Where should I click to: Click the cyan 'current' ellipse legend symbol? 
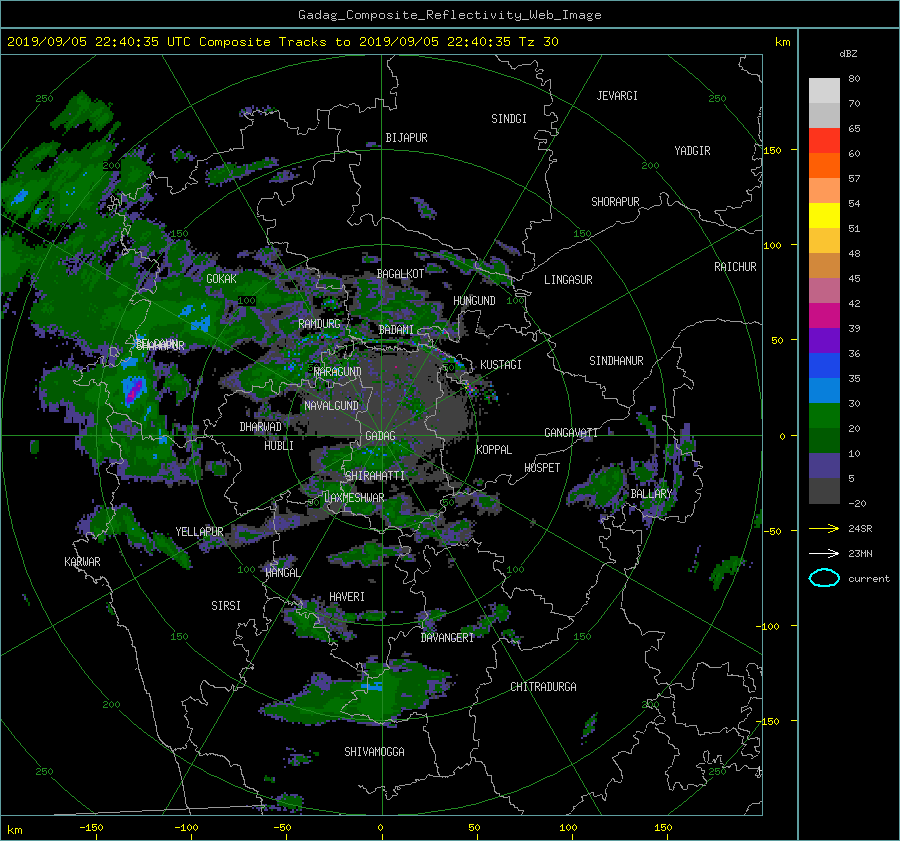pos(824,578)
